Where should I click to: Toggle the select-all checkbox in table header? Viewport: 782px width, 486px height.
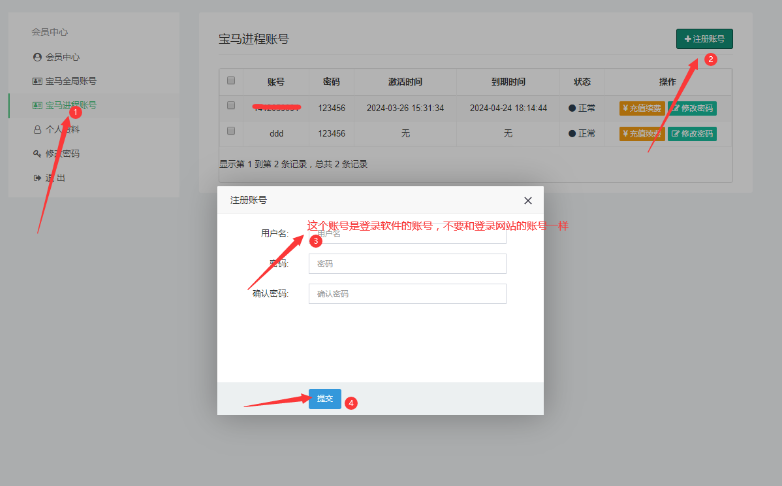pos(231,80)
